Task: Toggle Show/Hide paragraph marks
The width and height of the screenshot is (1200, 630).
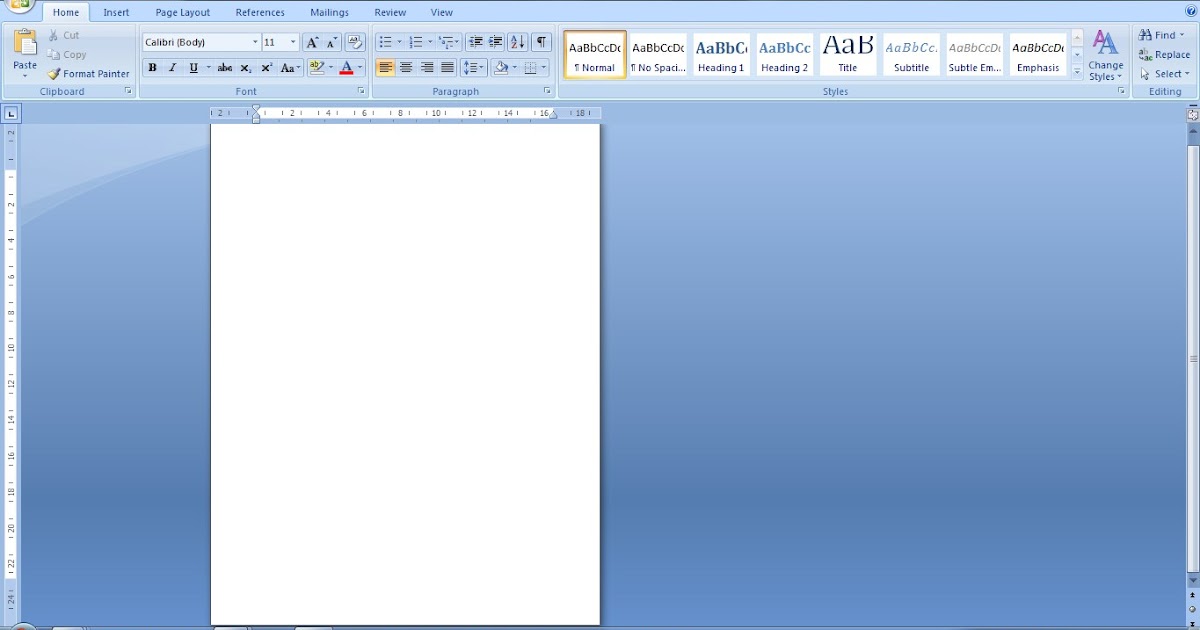Action: coord(541,42)
